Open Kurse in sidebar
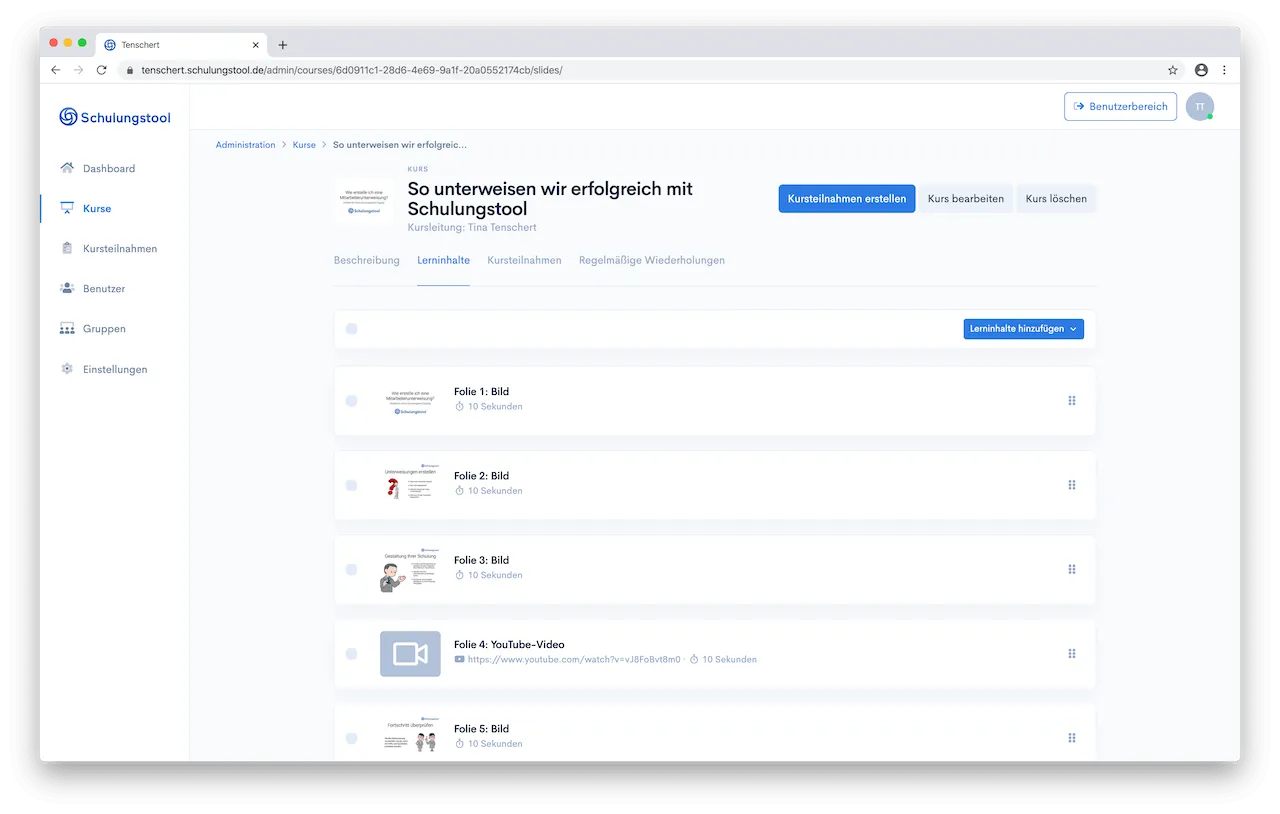The width and height of the screenshot is (1280, 814). [x=97, y=208]
